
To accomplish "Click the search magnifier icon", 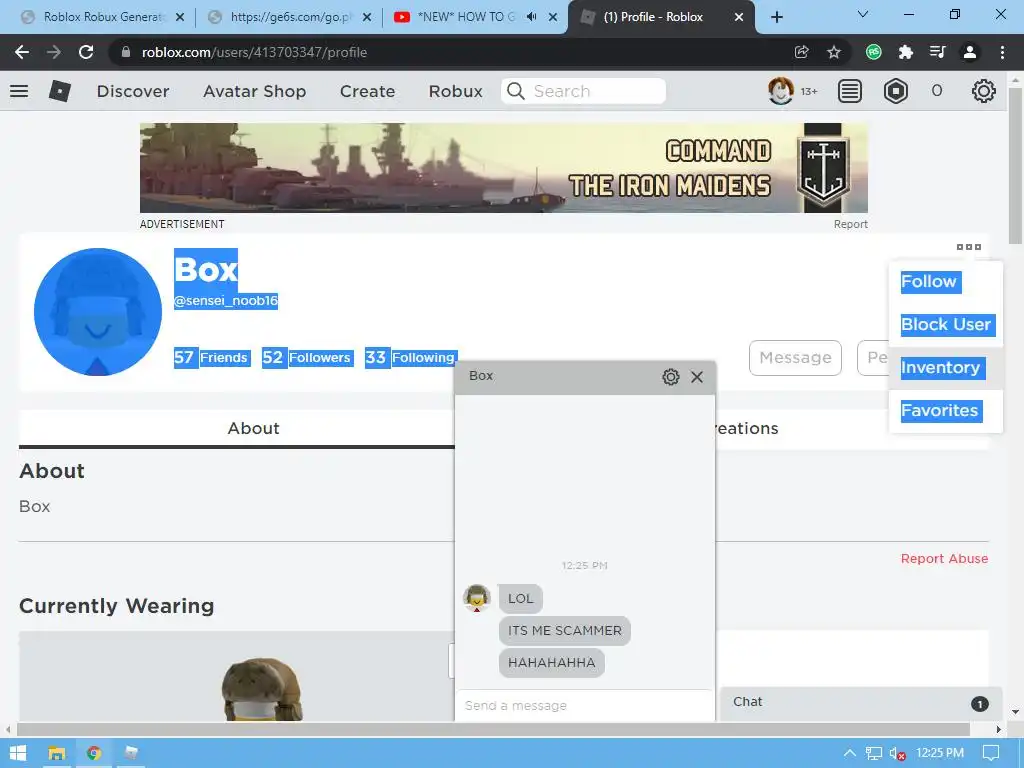I will click(515, 91).
